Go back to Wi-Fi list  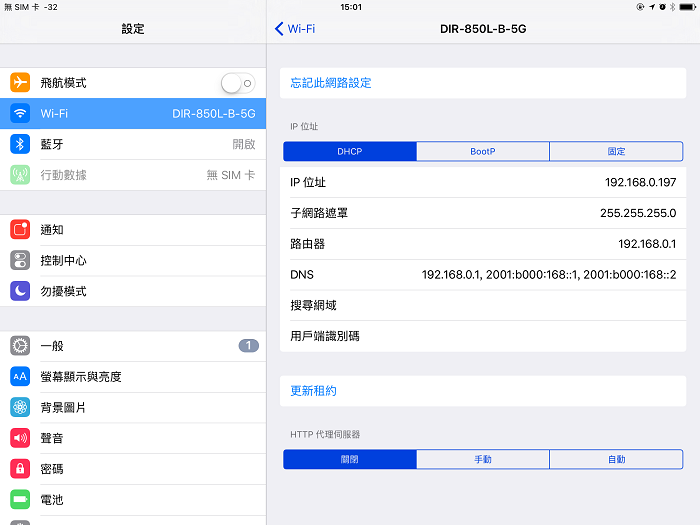295,29
